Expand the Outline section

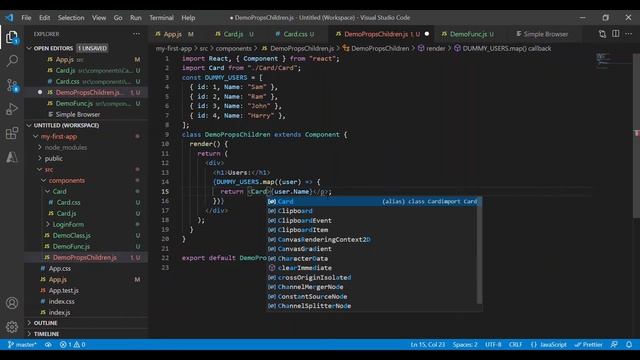coord(29,323)
